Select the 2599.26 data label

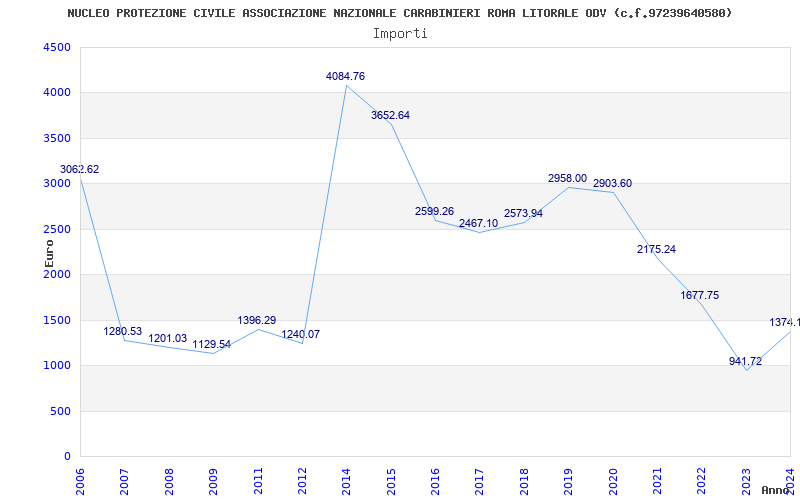434,211
